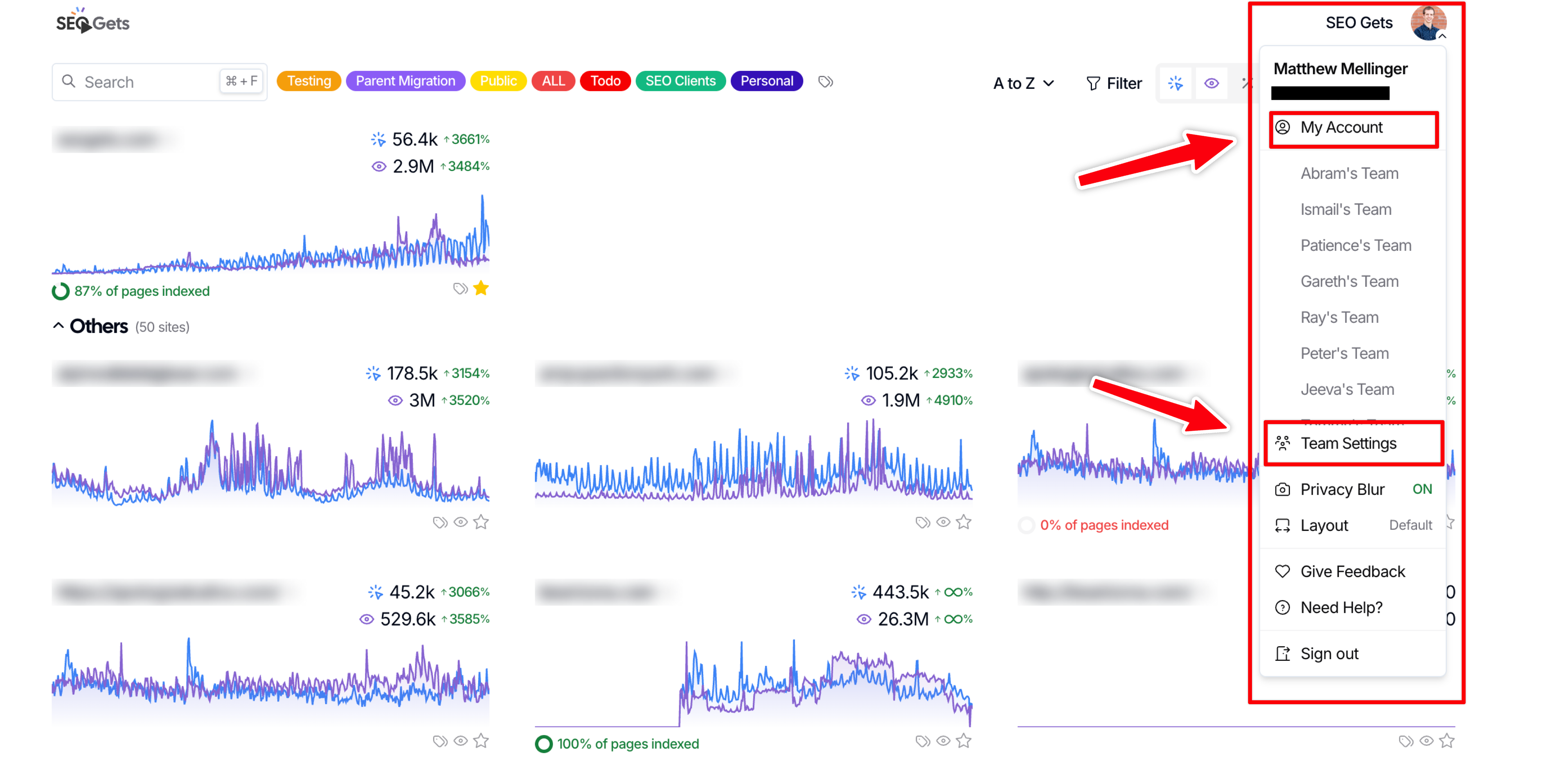Image resolution: width=1565 pixels, height=784 pixels.
Task: Click the SEO Gets logo
Action: [92, 22]
